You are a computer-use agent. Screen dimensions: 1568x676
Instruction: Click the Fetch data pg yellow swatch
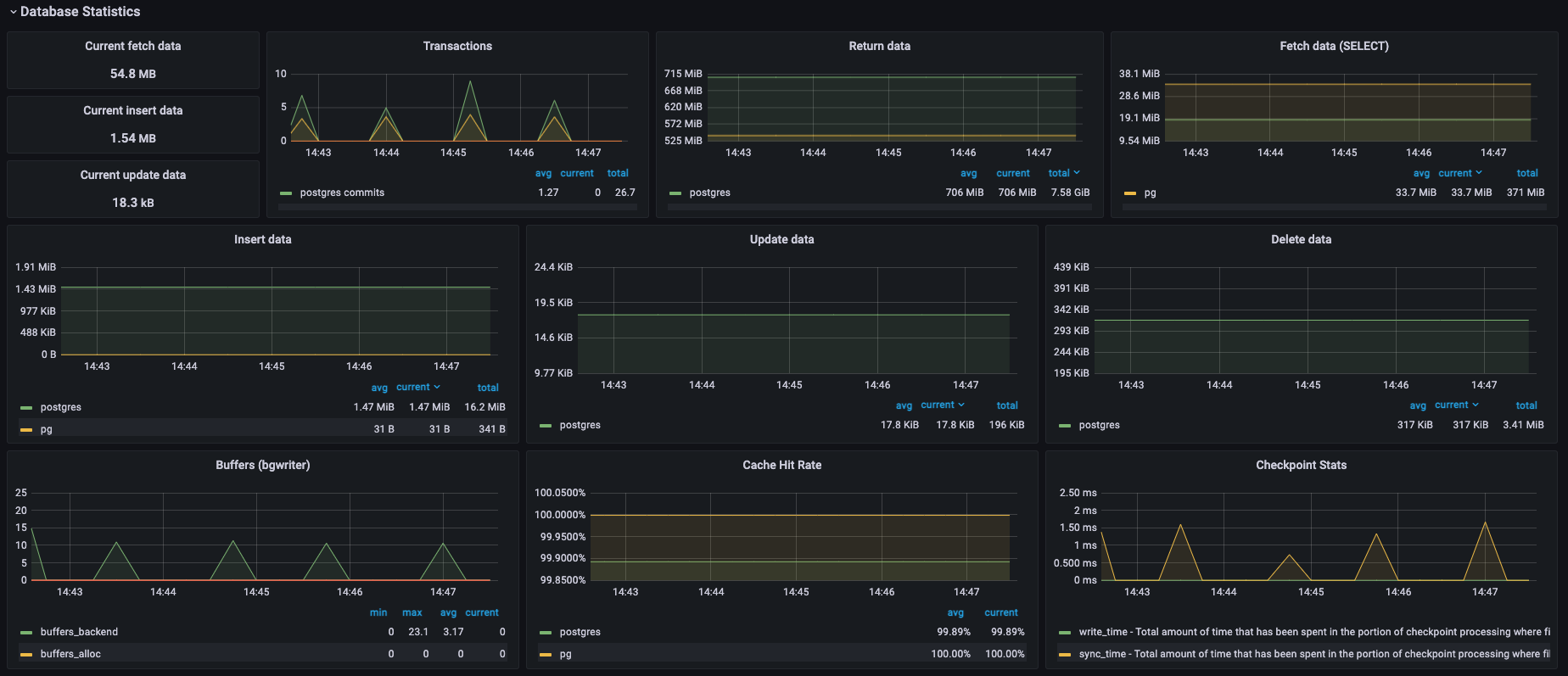(x=1130, y=193)
